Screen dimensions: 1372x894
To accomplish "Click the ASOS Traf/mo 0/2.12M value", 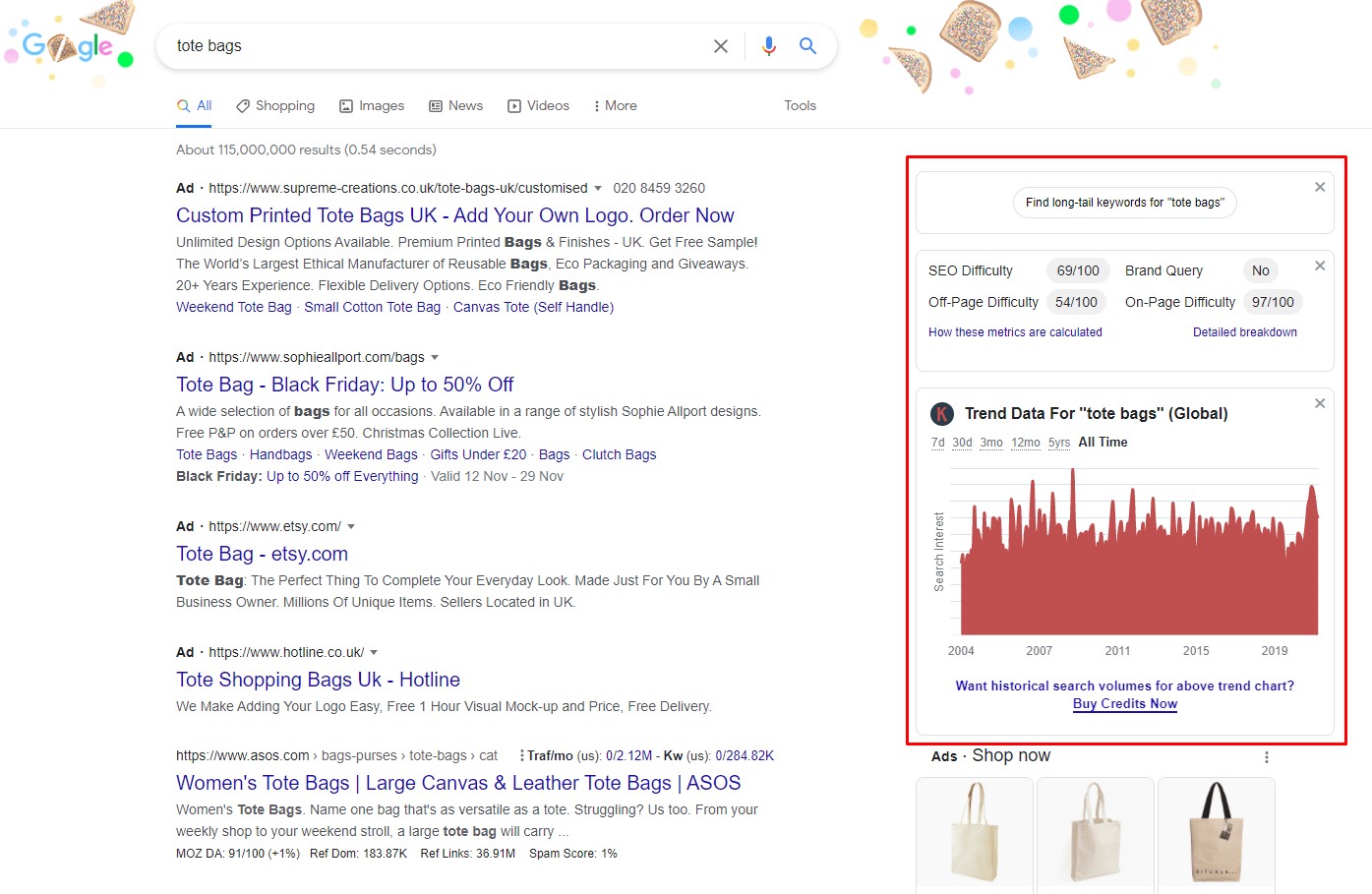I will click(x=628, y=756).
